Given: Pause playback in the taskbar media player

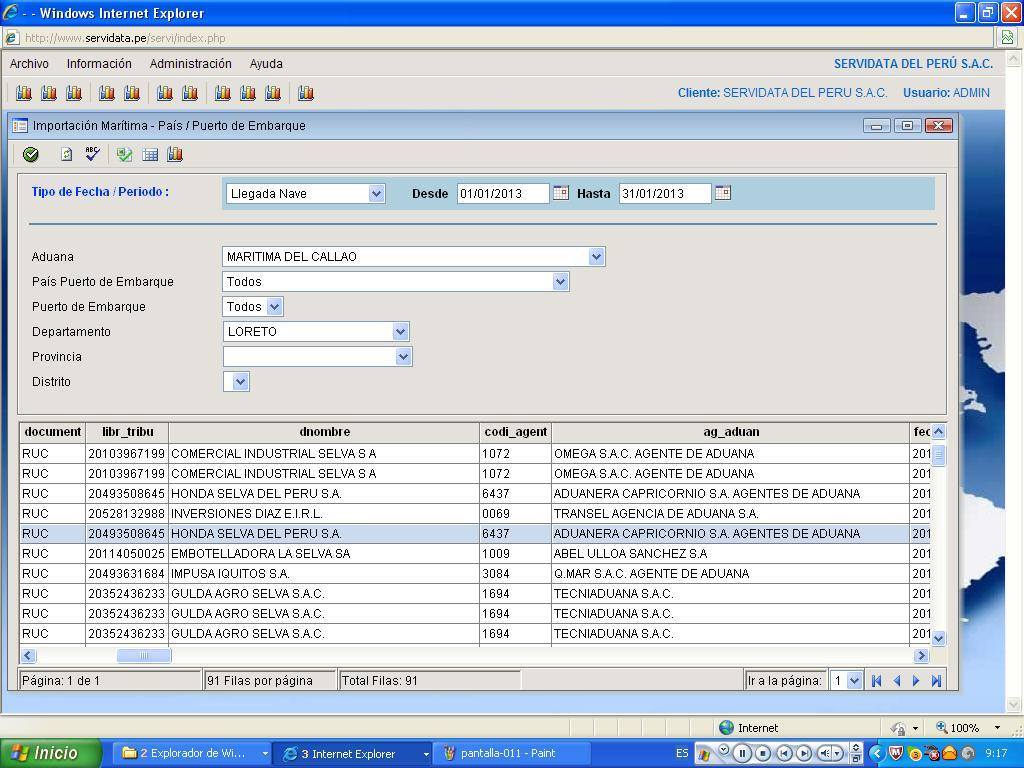Looking at the screenshot, I should [742, 753].
